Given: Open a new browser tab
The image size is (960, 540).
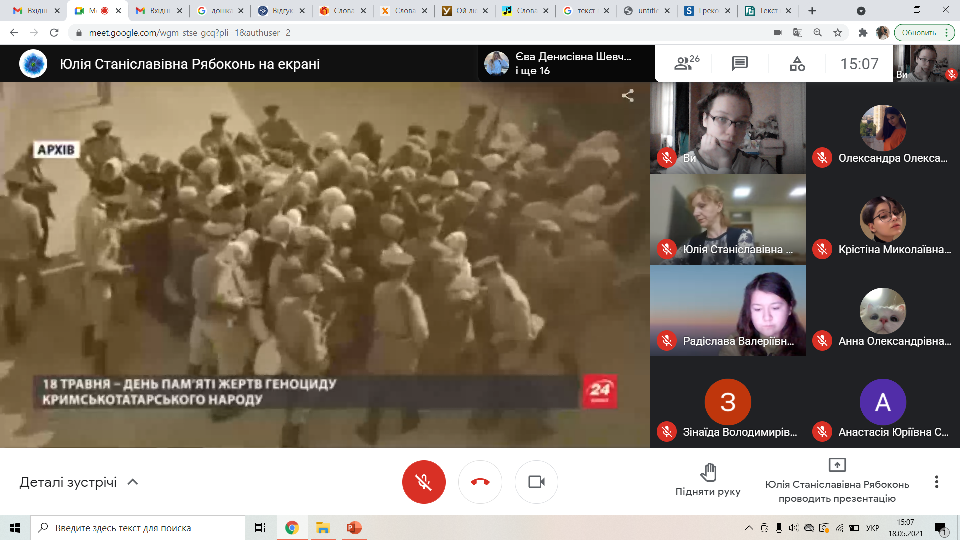Looking at the screenshot, I should (811, 11).
